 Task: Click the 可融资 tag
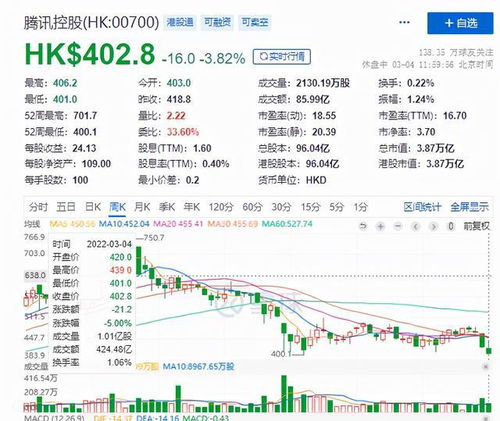[x=217, y=22]
